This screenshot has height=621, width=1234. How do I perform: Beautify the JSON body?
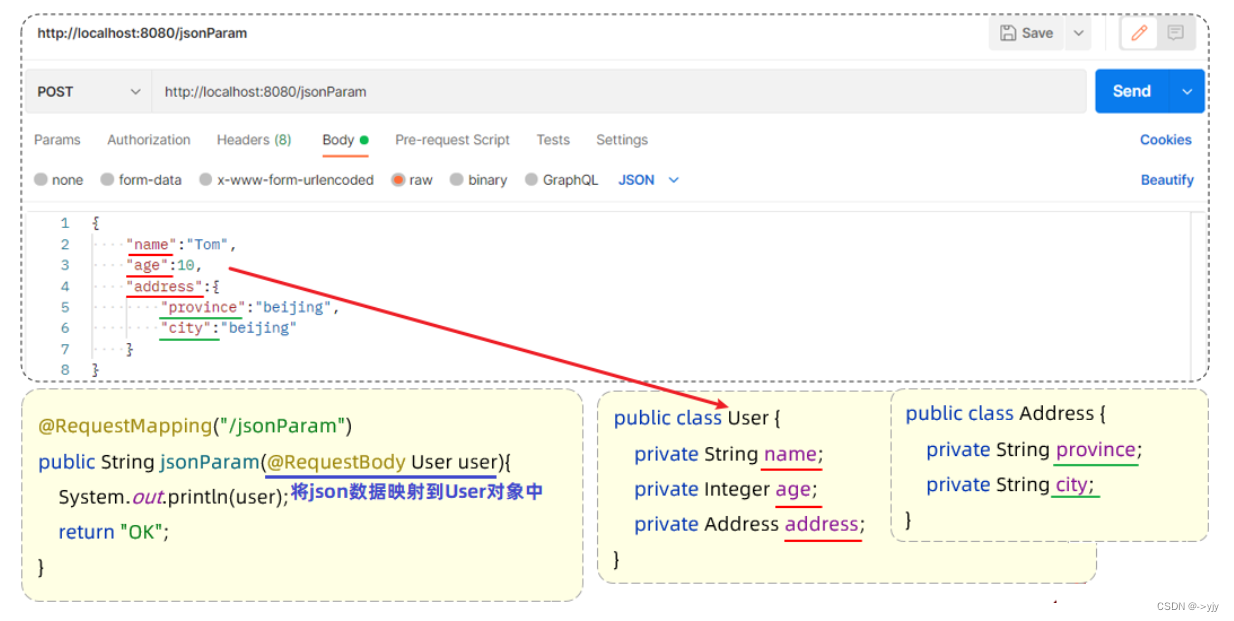(1167, 180)
